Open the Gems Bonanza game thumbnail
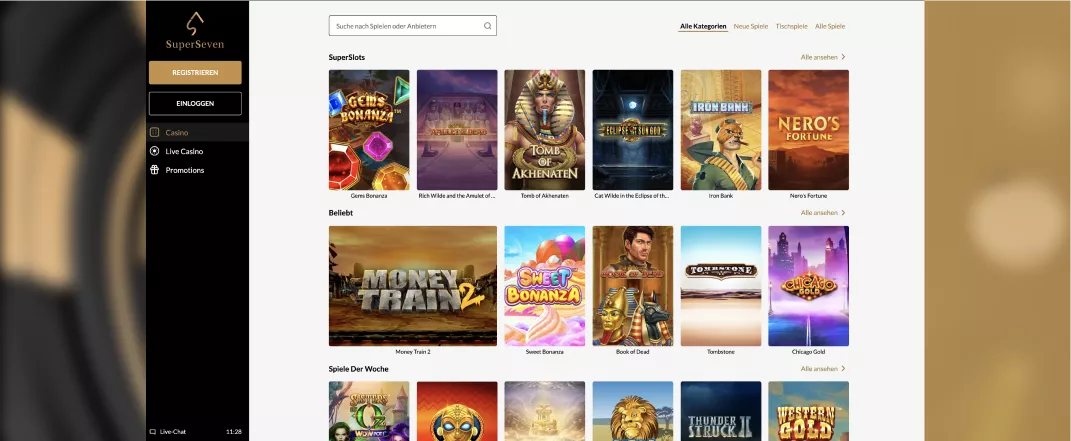Image resolution: width=1071 pixels, height=441 pixels. click(369, 130)
